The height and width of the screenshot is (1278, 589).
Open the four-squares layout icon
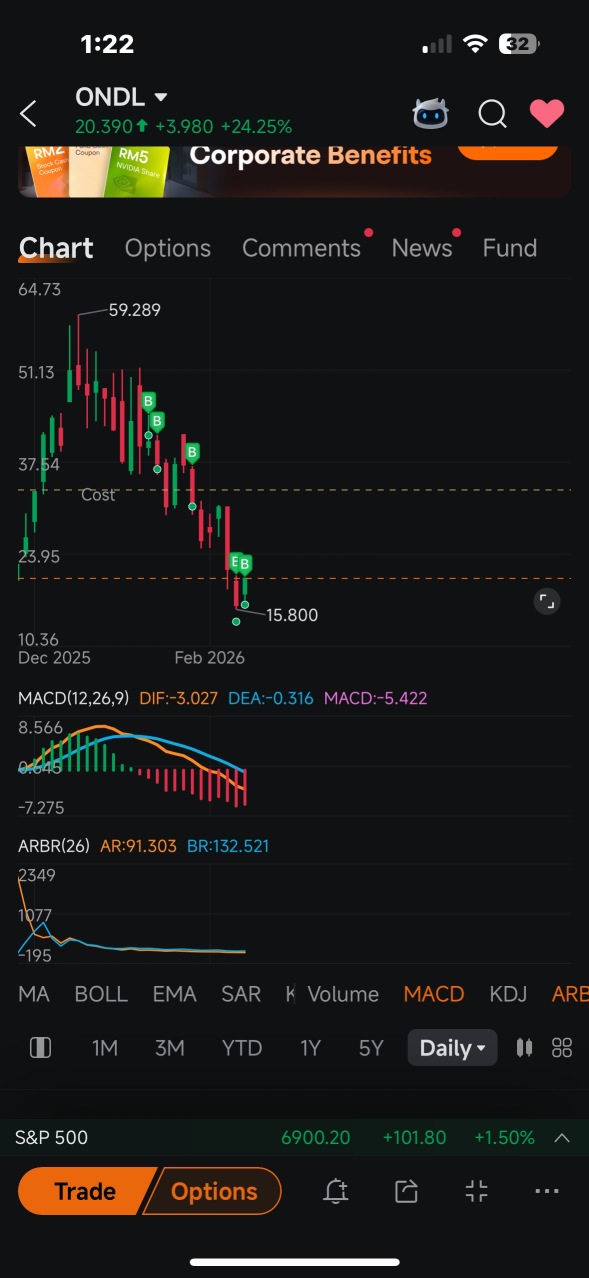(x=562, y=1048)
